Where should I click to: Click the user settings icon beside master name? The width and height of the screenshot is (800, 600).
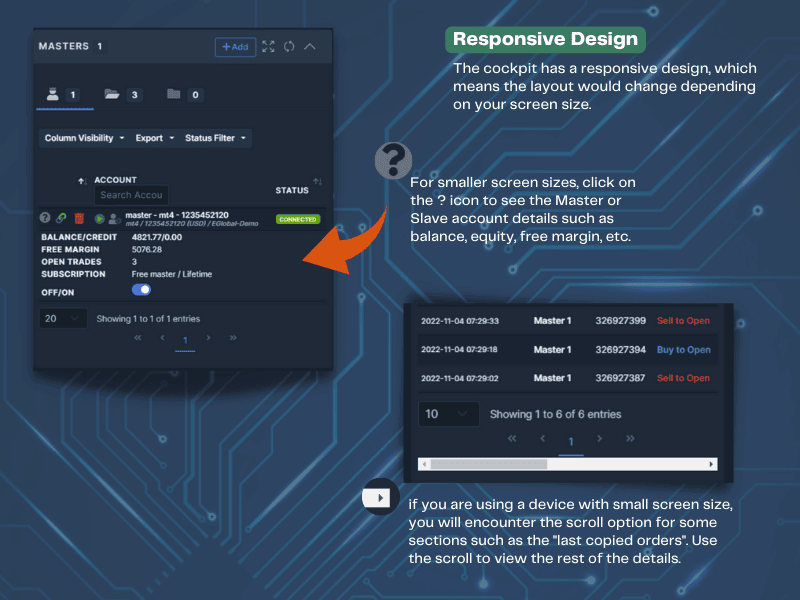tap(113, 218)
